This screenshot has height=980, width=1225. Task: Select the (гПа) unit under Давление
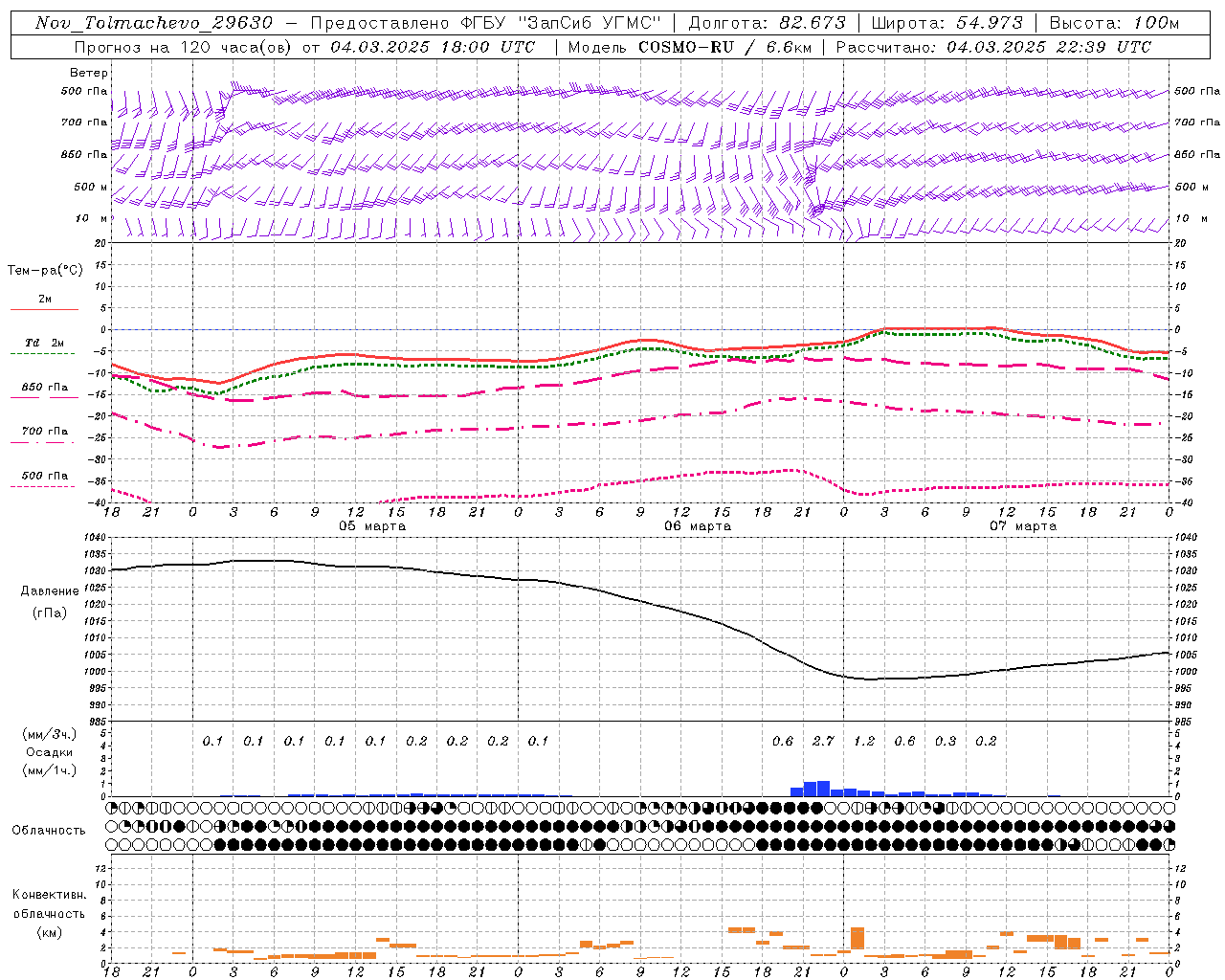[50, 612]
